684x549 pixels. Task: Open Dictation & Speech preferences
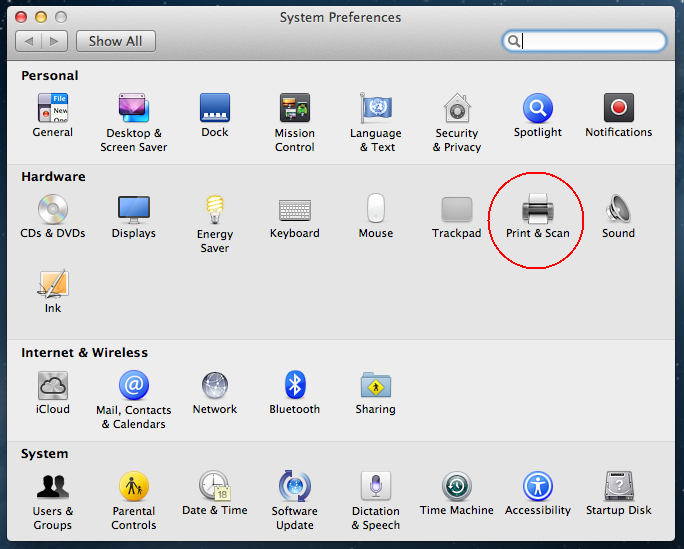pos(376,487)
